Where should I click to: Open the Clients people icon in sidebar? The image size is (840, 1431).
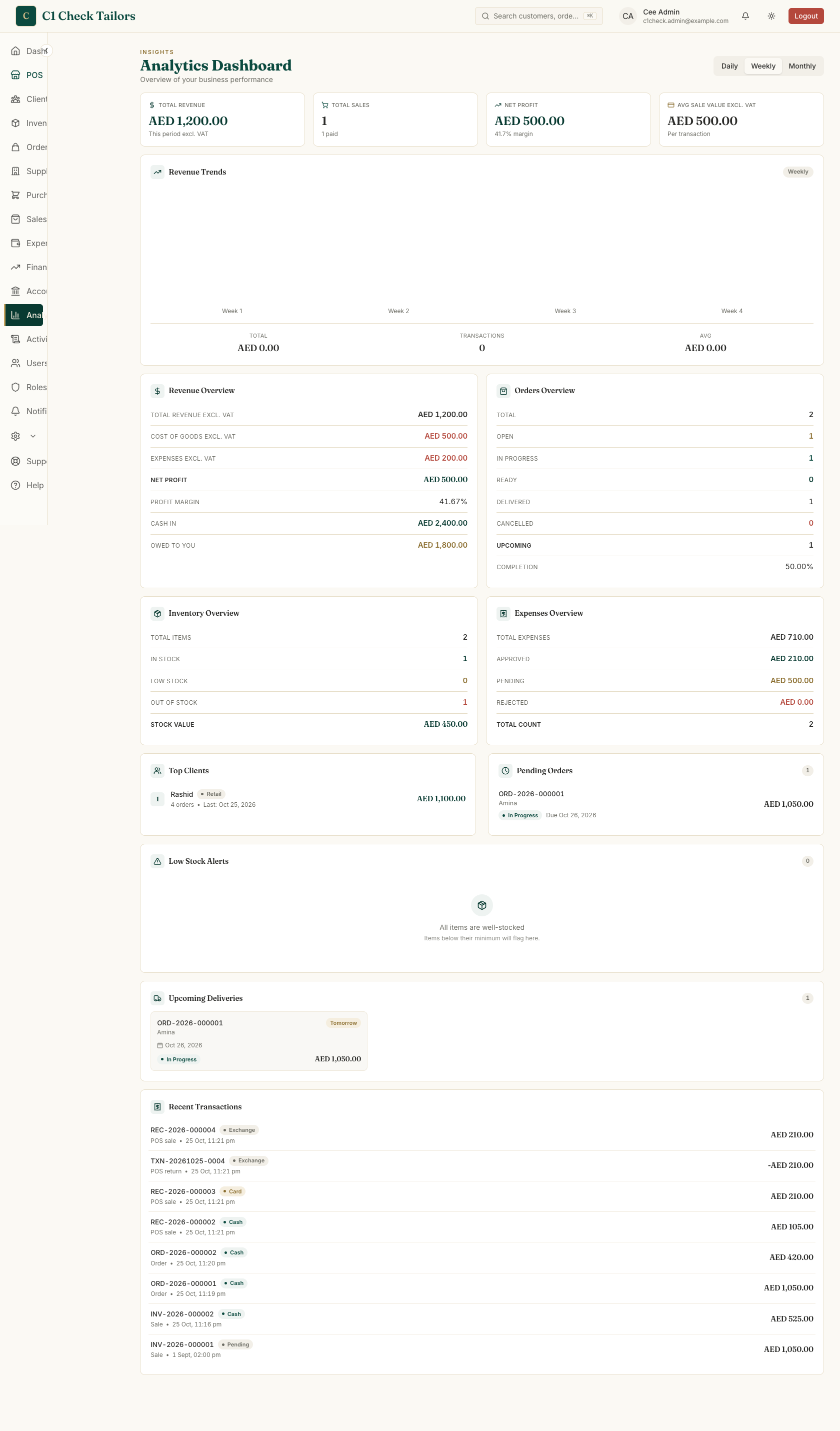coord(15,99)
